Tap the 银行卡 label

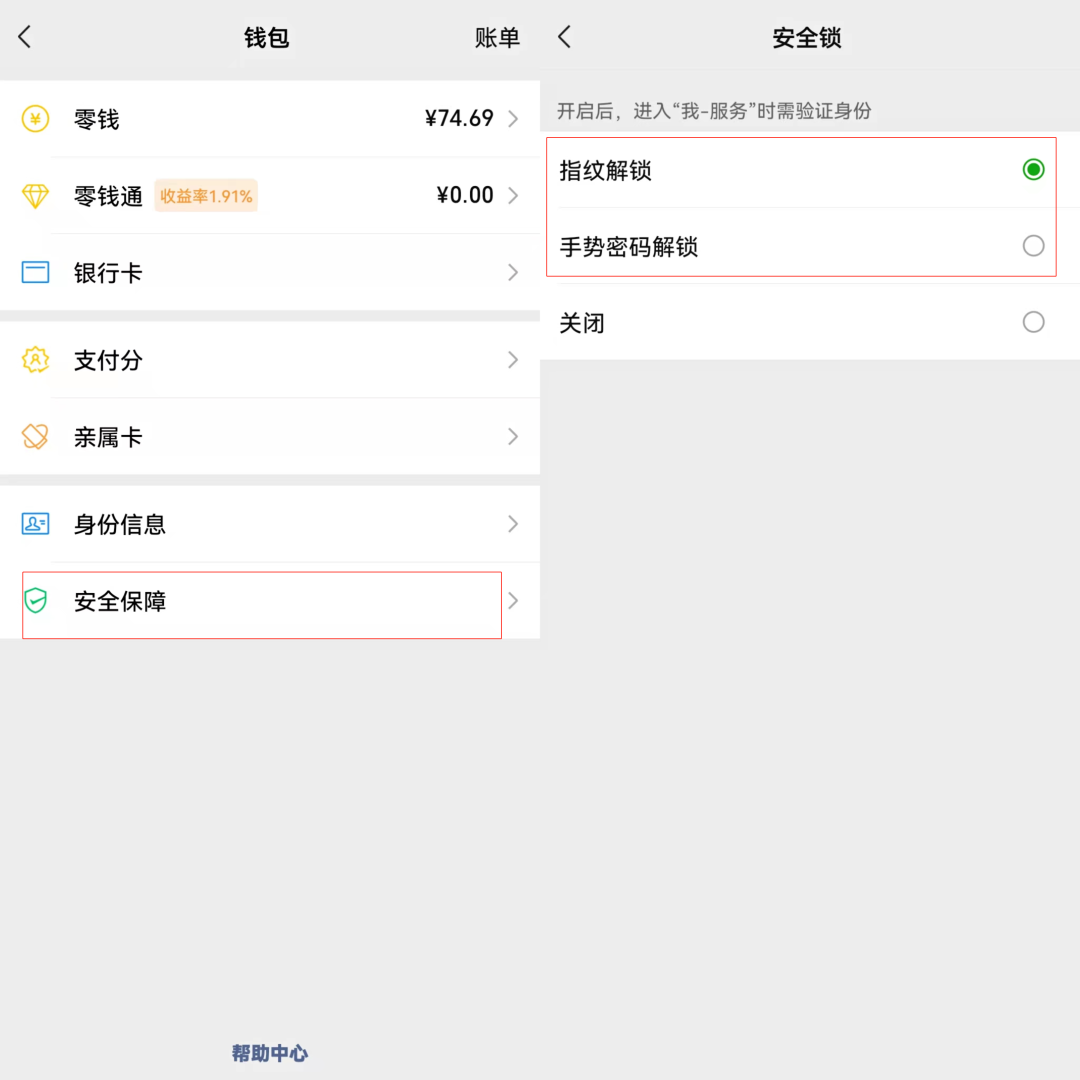click(108, 273)
